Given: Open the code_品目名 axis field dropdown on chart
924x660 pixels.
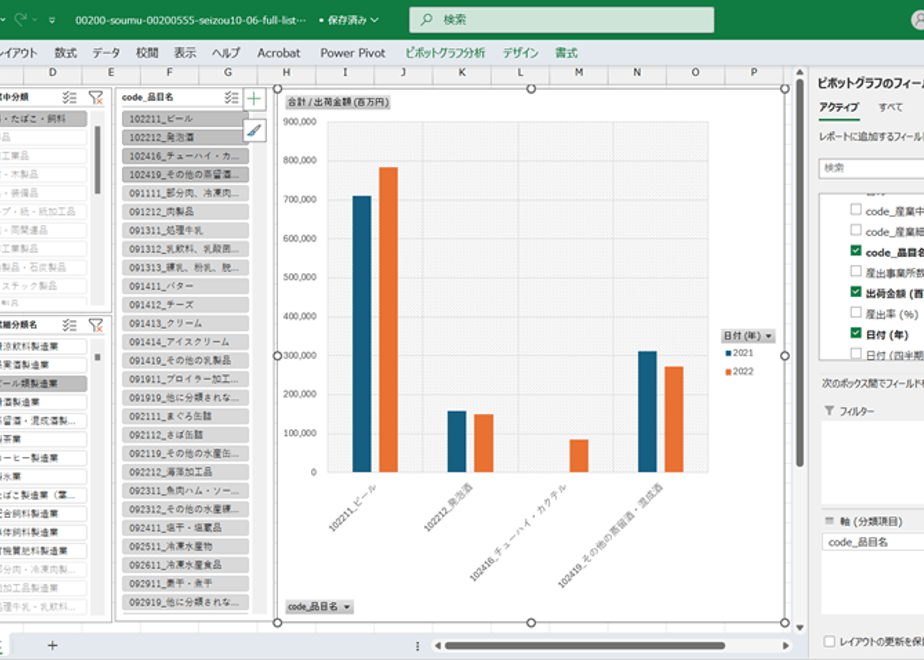Looking at the screenshot, I should [319, 606].
